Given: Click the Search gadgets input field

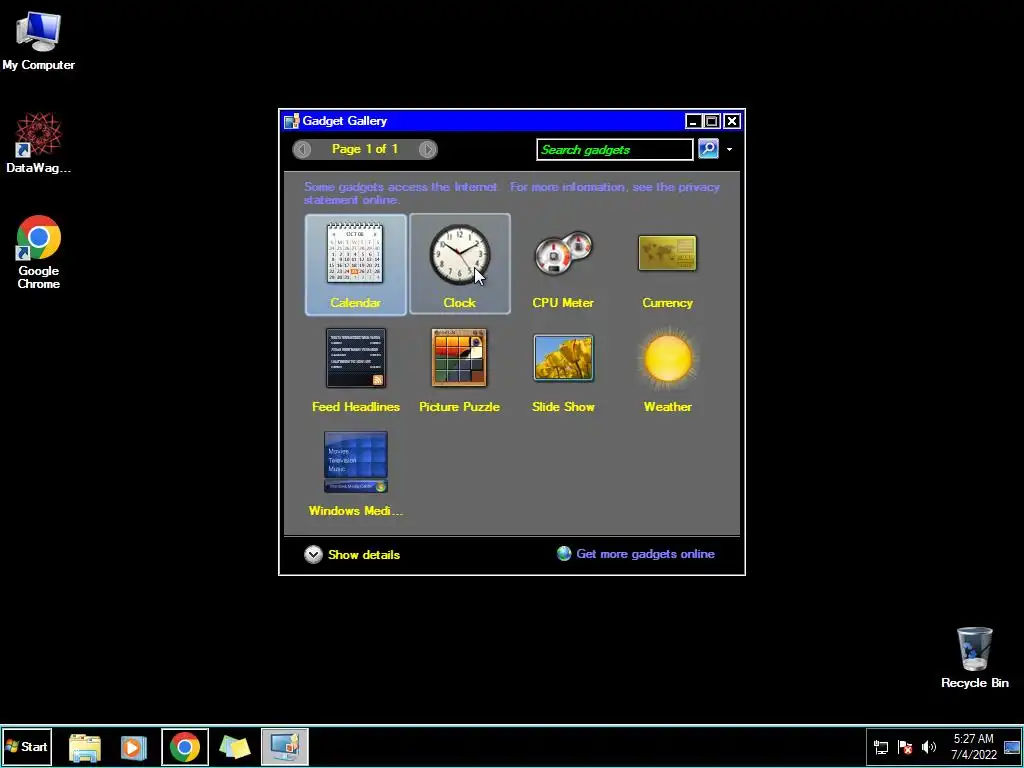Looking at the screenshot, I should (615, 150).
